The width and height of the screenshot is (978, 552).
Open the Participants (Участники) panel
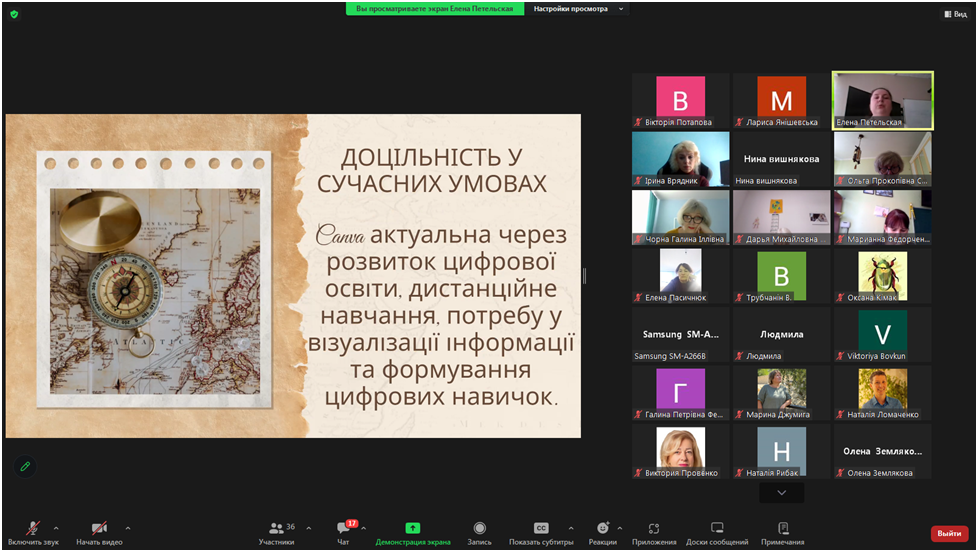(276, 528)
